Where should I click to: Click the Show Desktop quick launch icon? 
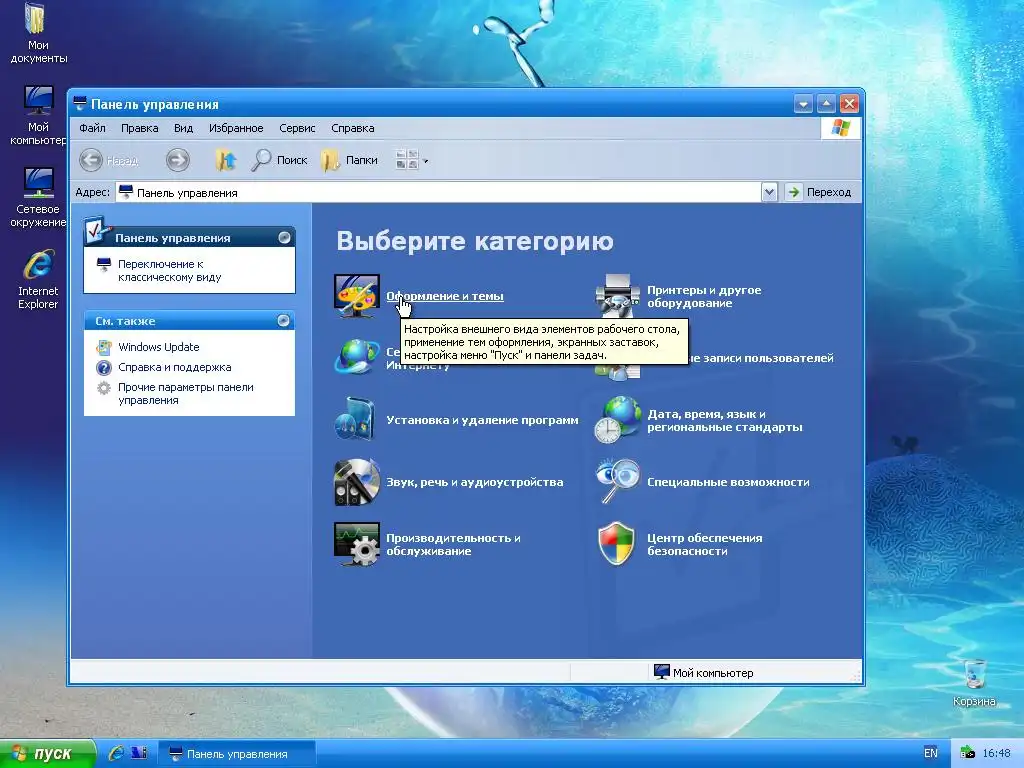pyautogui.click(x=139, y=753)
